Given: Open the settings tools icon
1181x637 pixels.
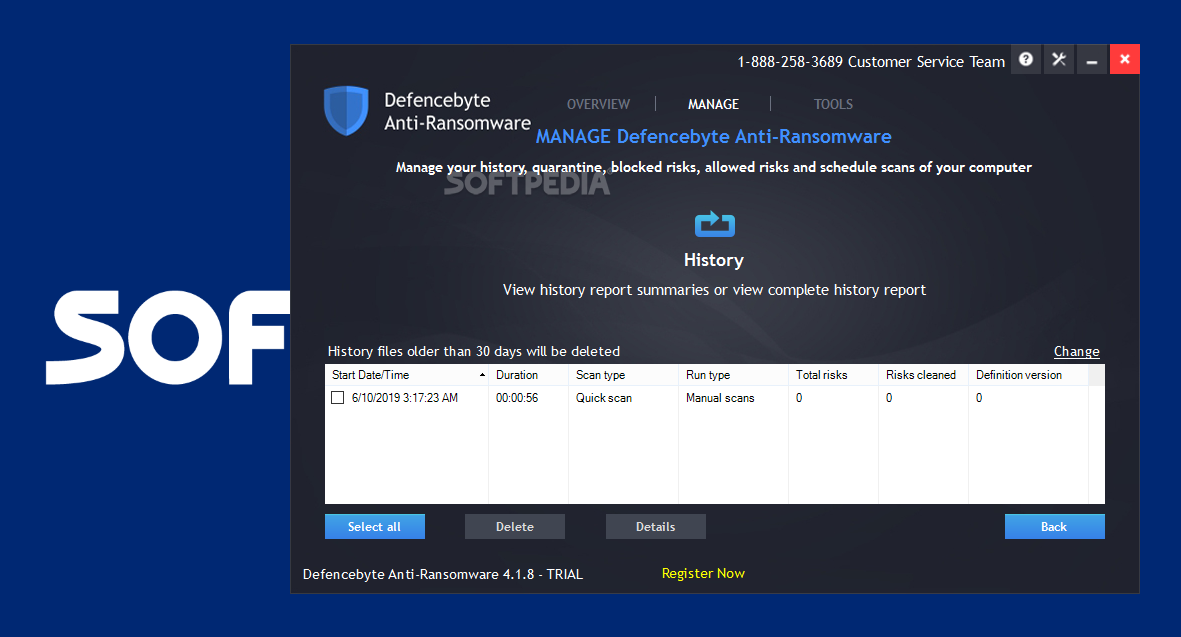Looking at the screenshot, I should pyautogui.click(x=1059, y=59).
